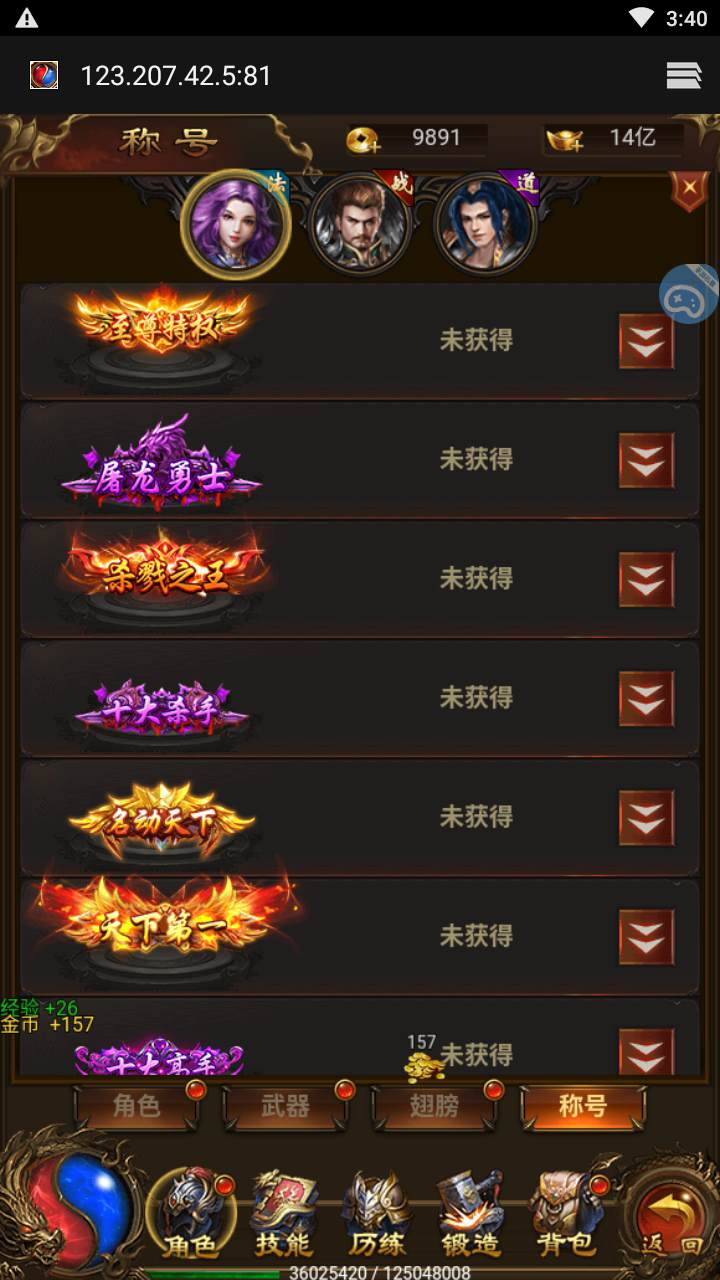Tap the 角色 helmet icon in bottom bar
The image size is (720, 1280).
point(191,1214)
